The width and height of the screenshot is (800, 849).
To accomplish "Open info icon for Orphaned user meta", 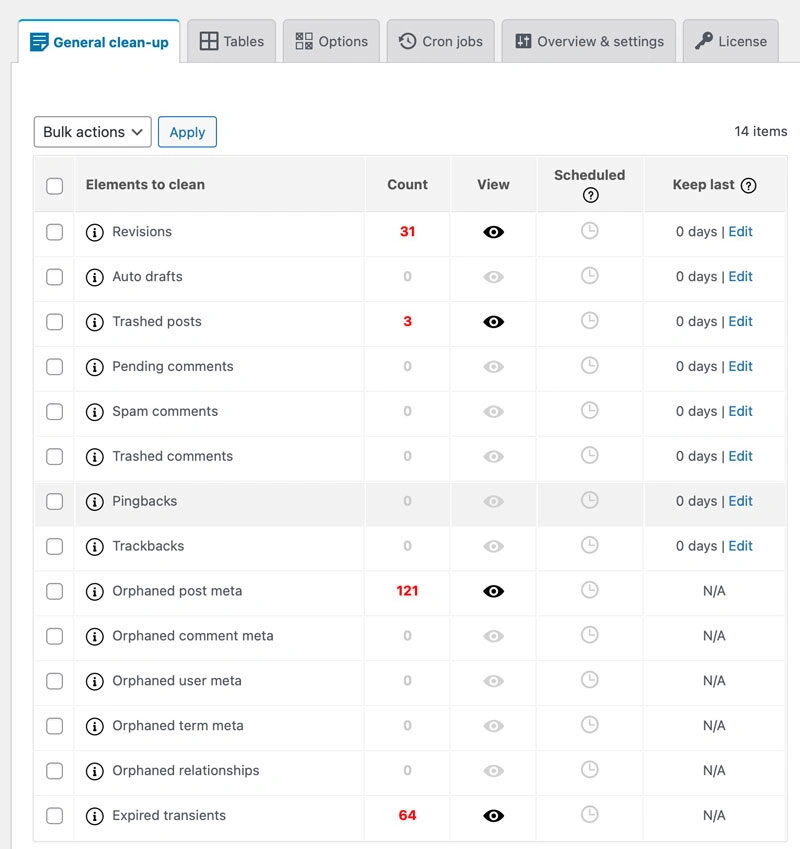I will click(x=94, y=682).
